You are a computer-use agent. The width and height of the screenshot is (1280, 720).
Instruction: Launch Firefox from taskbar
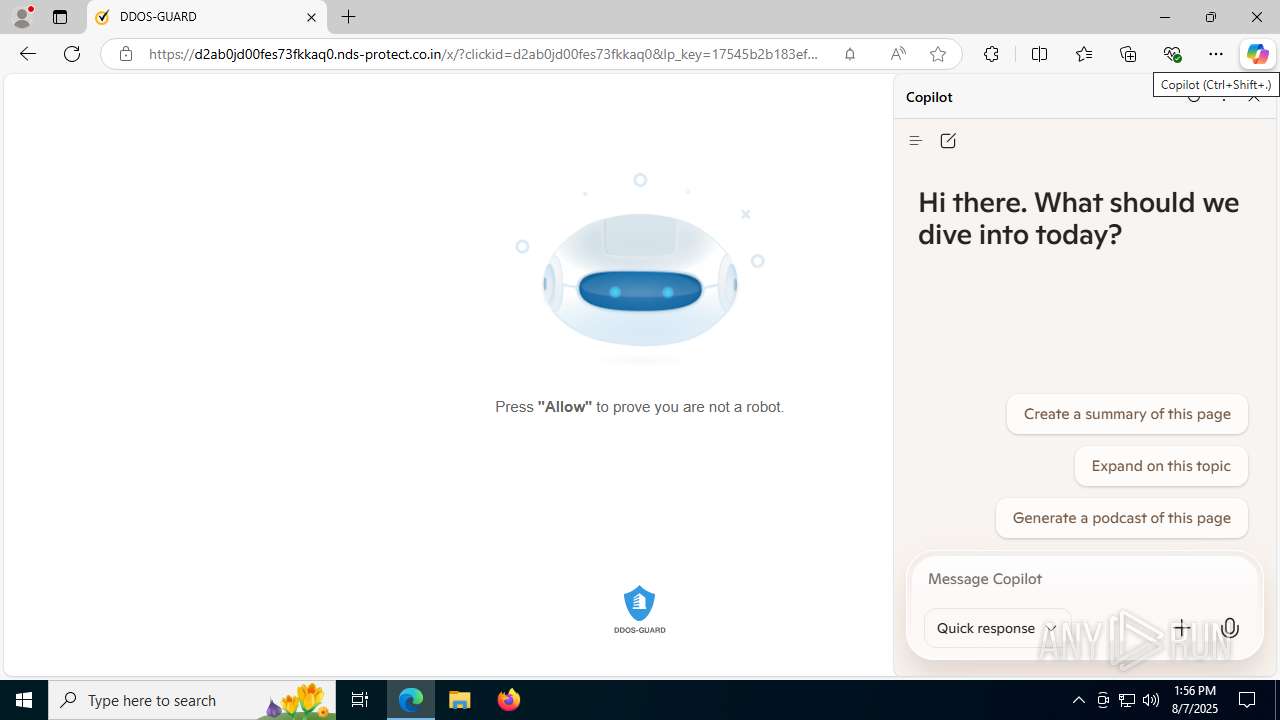[509, 700]
